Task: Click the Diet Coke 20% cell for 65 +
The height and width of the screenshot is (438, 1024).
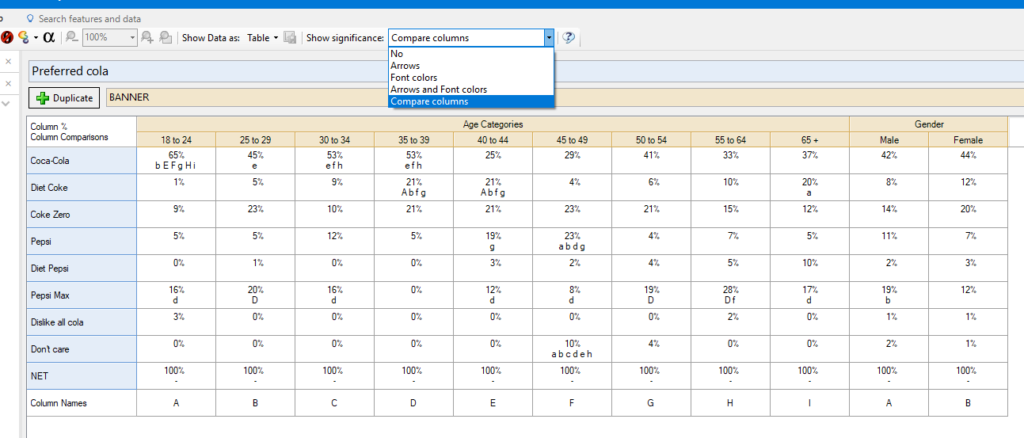Action: [809, 187]
